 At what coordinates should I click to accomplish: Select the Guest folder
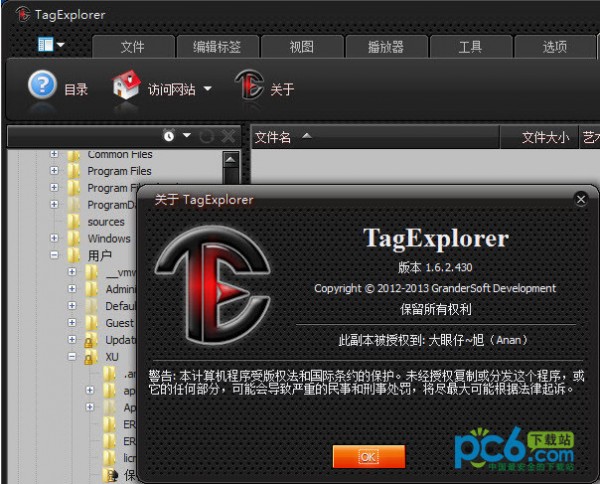pyautogui.click(x=119, y=323)
